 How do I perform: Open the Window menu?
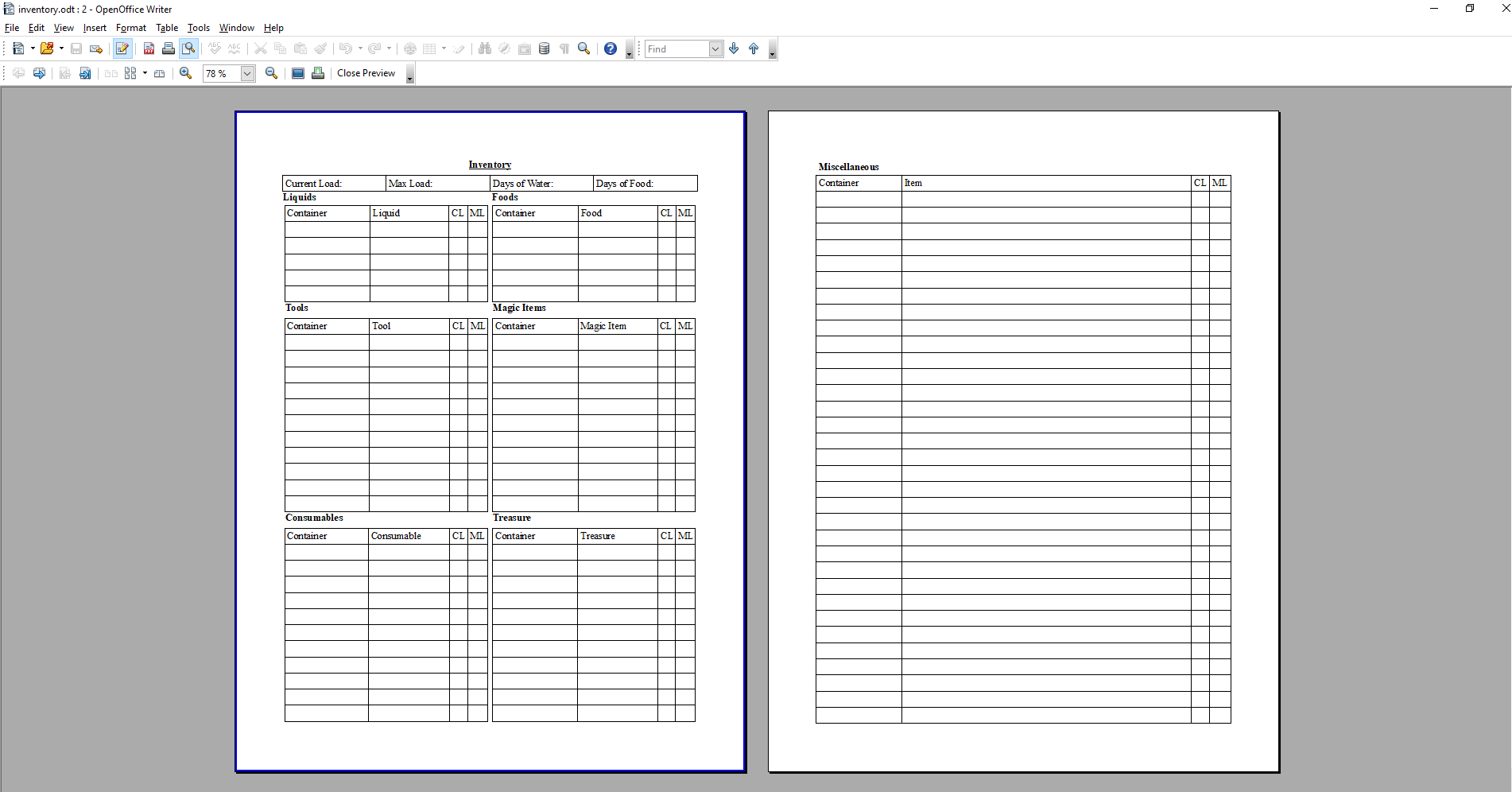[x=237, y=28]
